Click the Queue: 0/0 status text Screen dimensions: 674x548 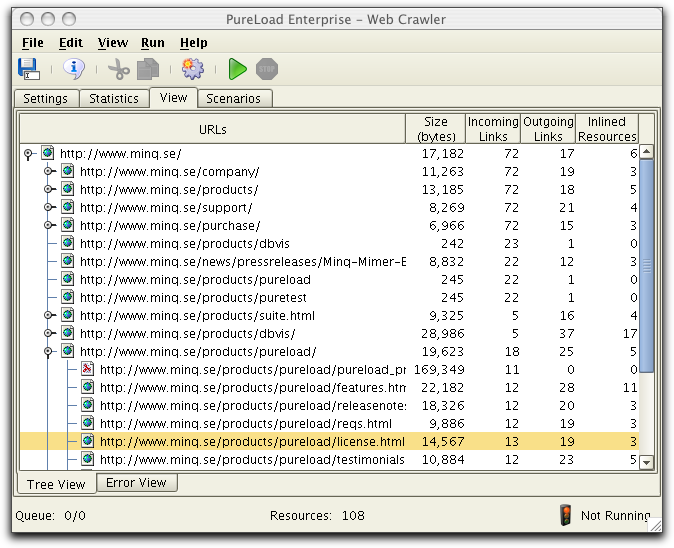pyautogui.click(x=50, y=515)
